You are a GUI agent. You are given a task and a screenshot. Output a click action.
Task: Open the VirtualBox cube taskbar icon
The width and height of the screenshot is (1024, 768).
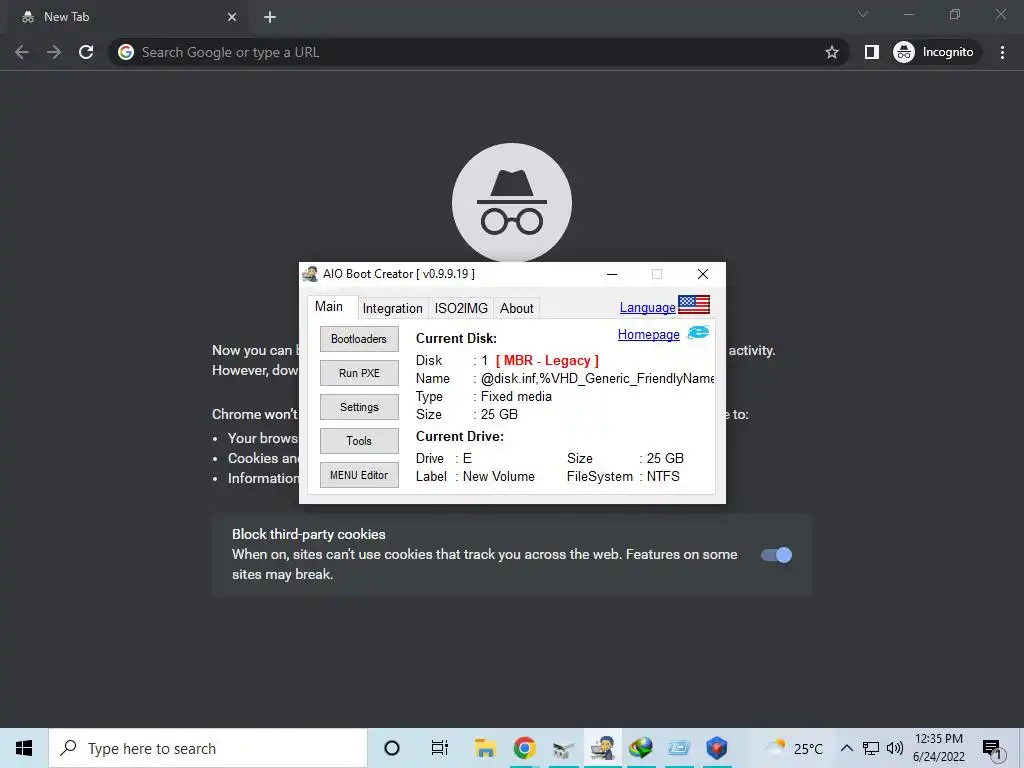point(717,748)
